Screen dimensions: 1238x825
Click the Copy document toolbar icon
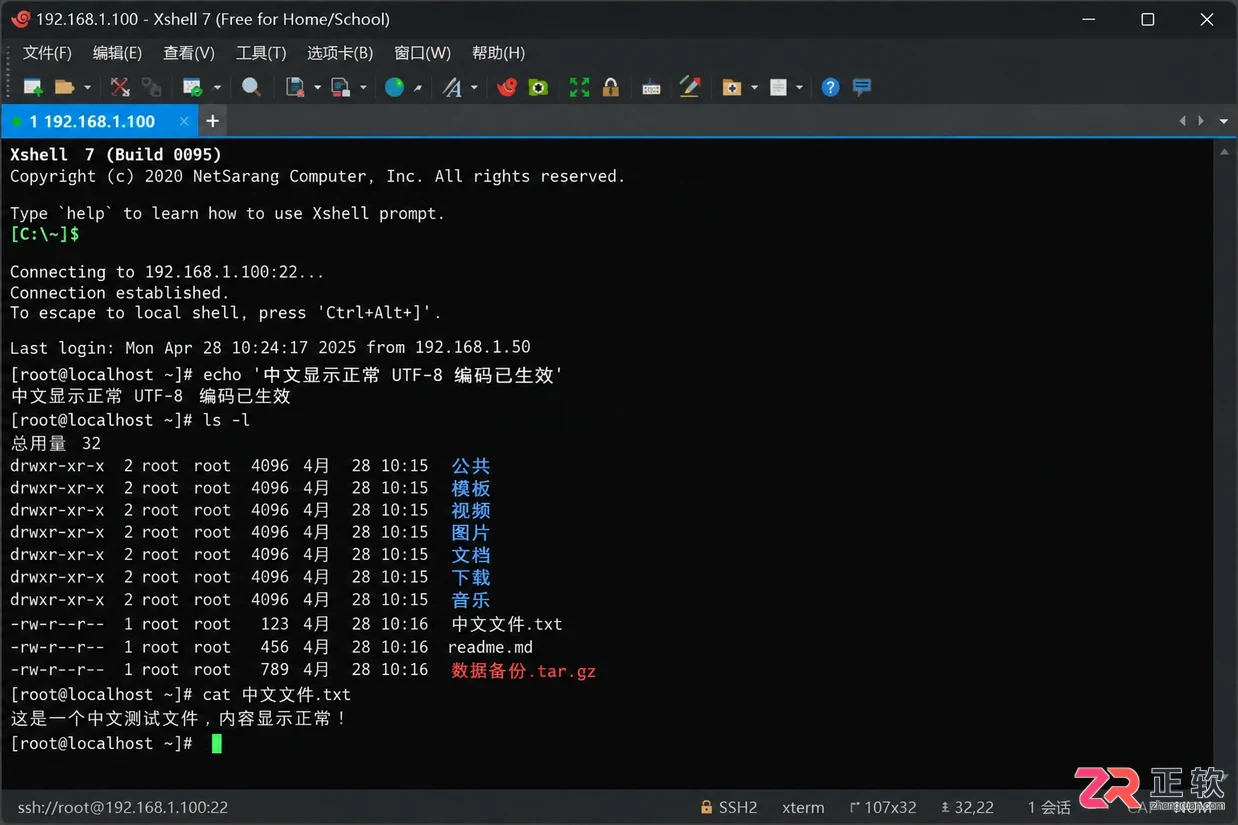pos(295,87)
